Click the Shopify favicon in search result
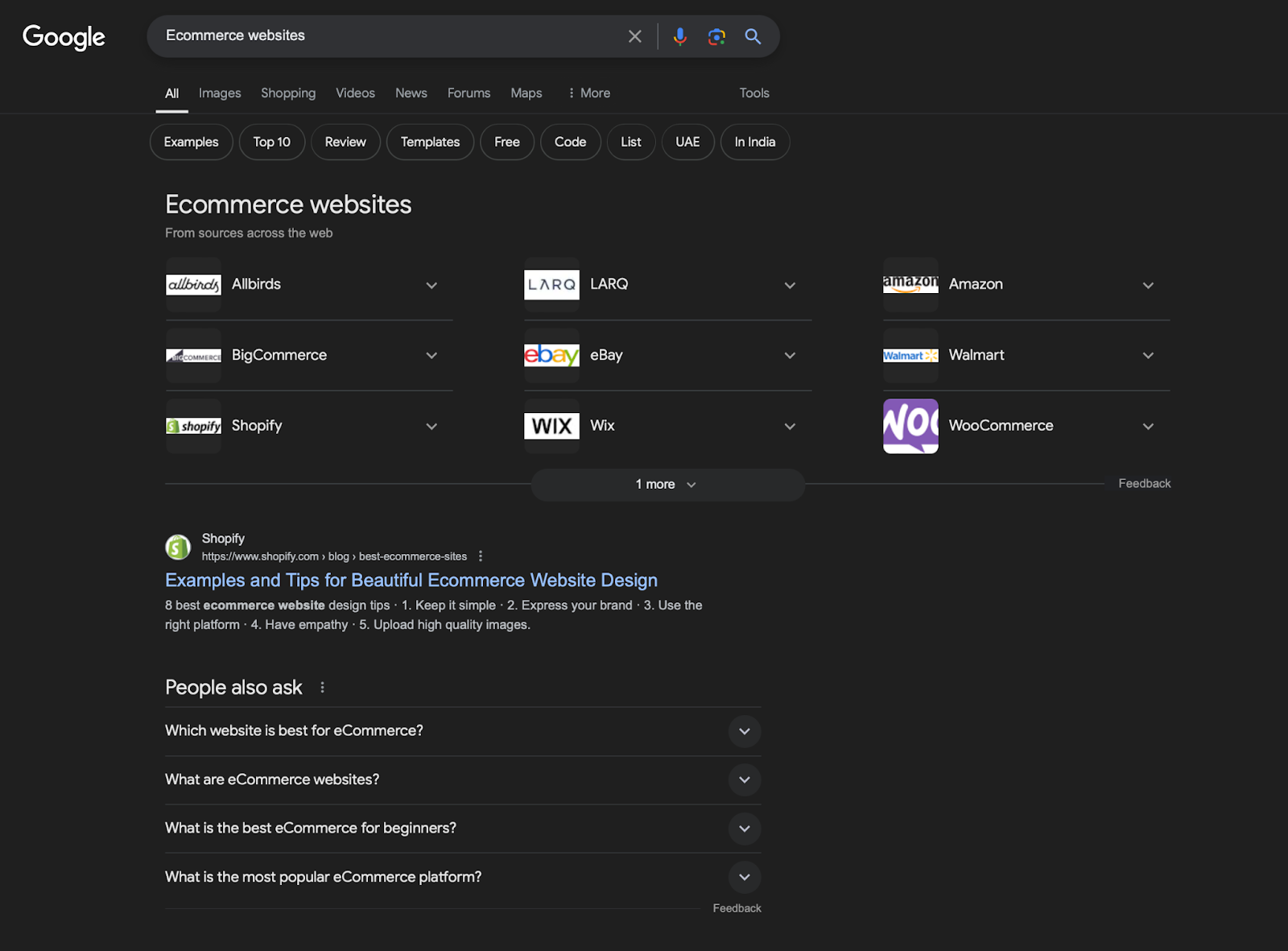Viewport: 1288px width, 951px height. pyautogui.click(x=178, y=548)
